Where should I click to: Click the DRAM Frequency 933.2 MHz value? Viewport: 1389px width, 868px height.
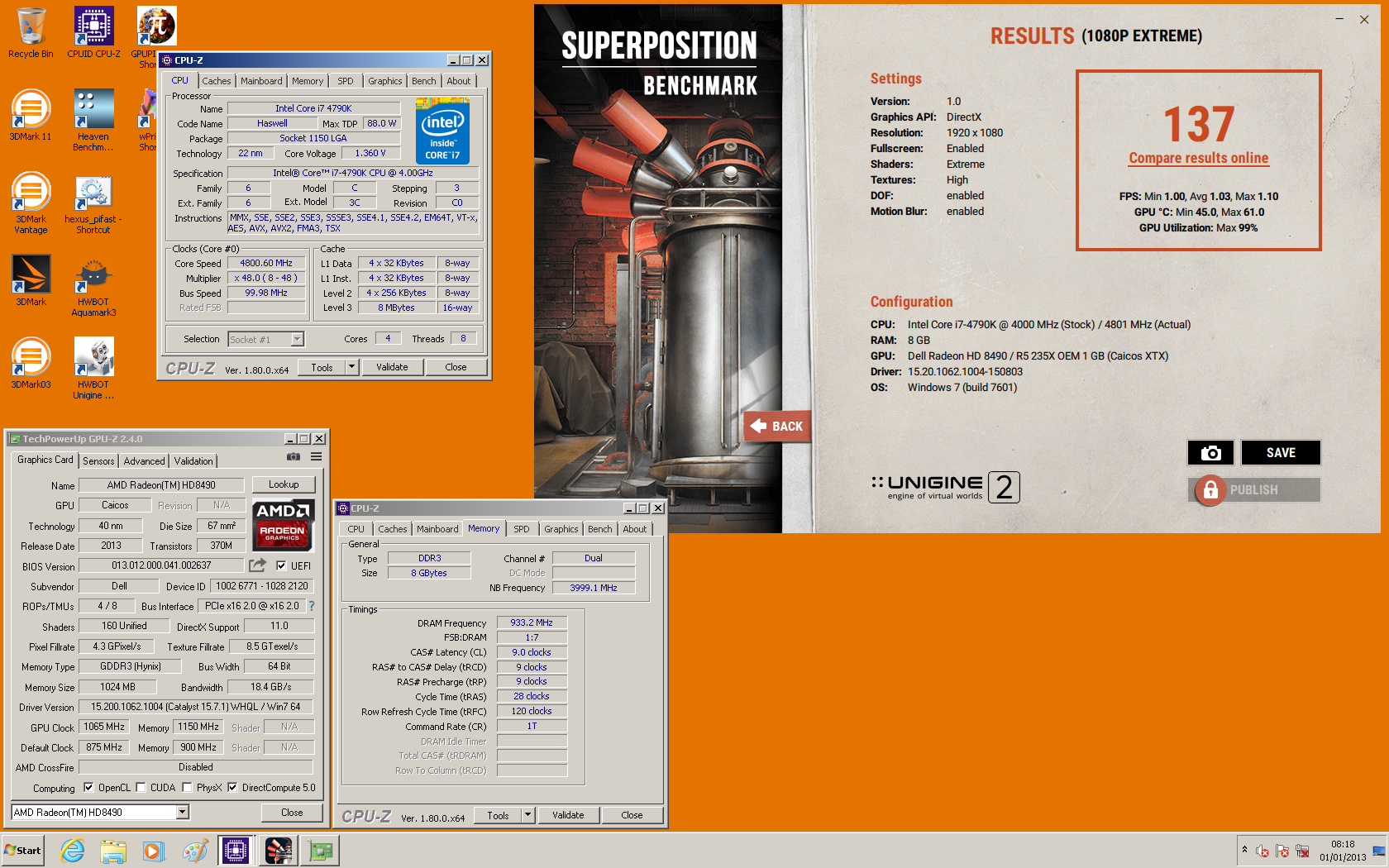[x=532, y=622]
